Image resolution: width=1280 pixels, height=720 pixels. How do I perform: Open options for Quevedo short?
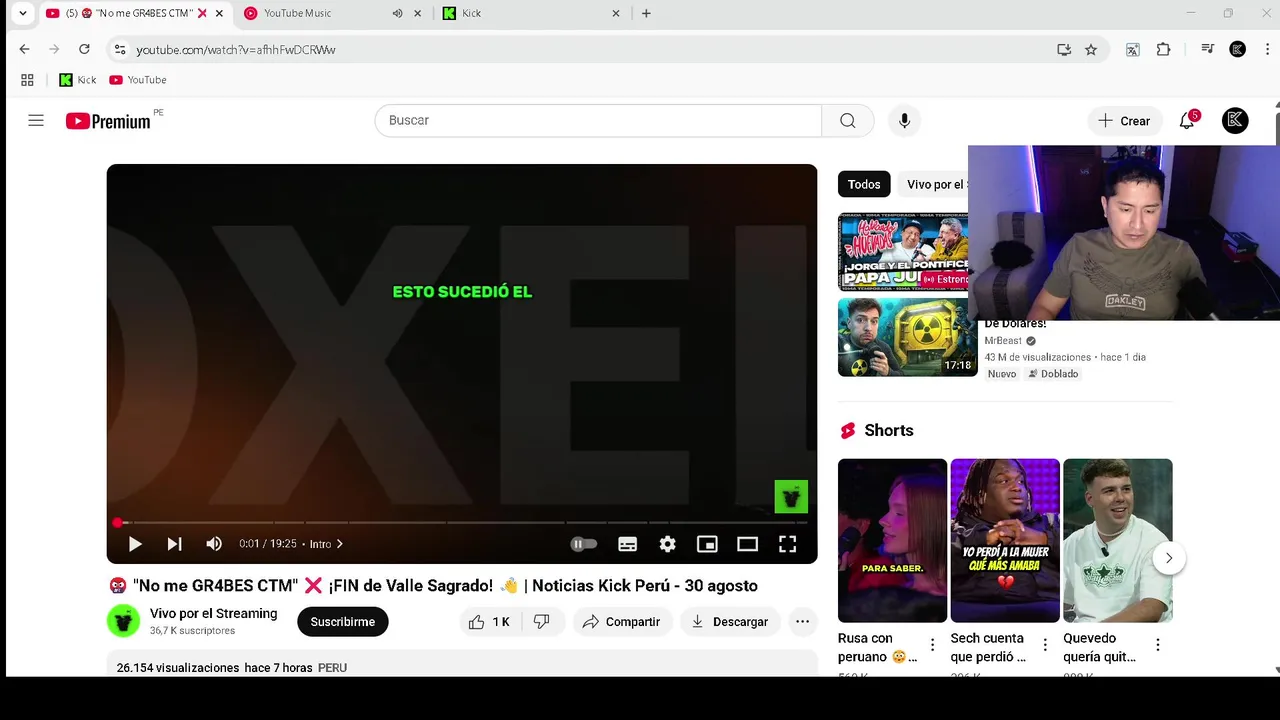[1158, 645]
